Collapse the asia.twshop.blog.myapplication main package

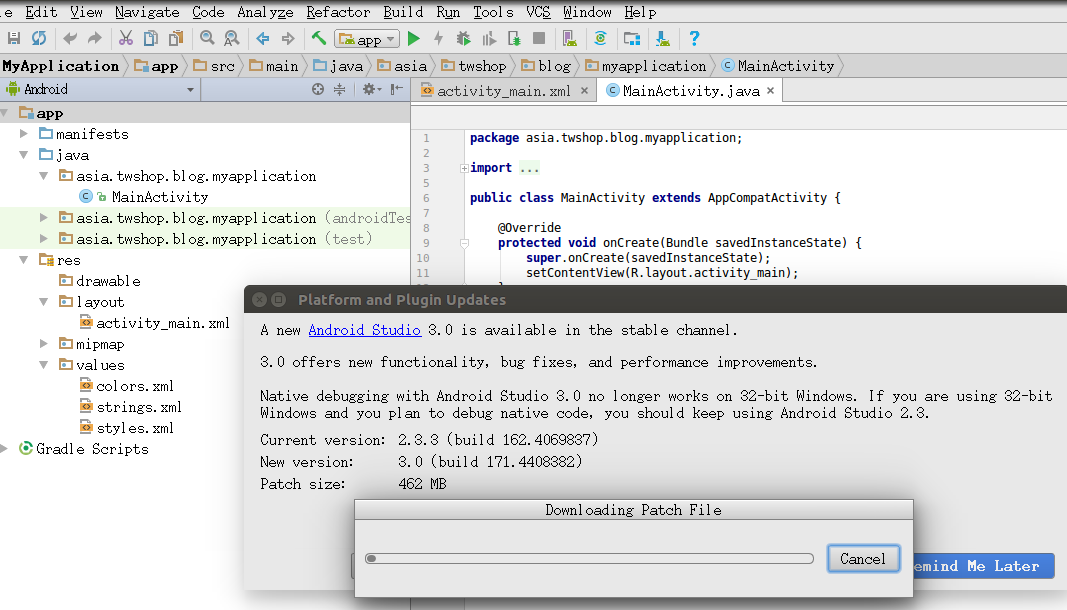44,176
